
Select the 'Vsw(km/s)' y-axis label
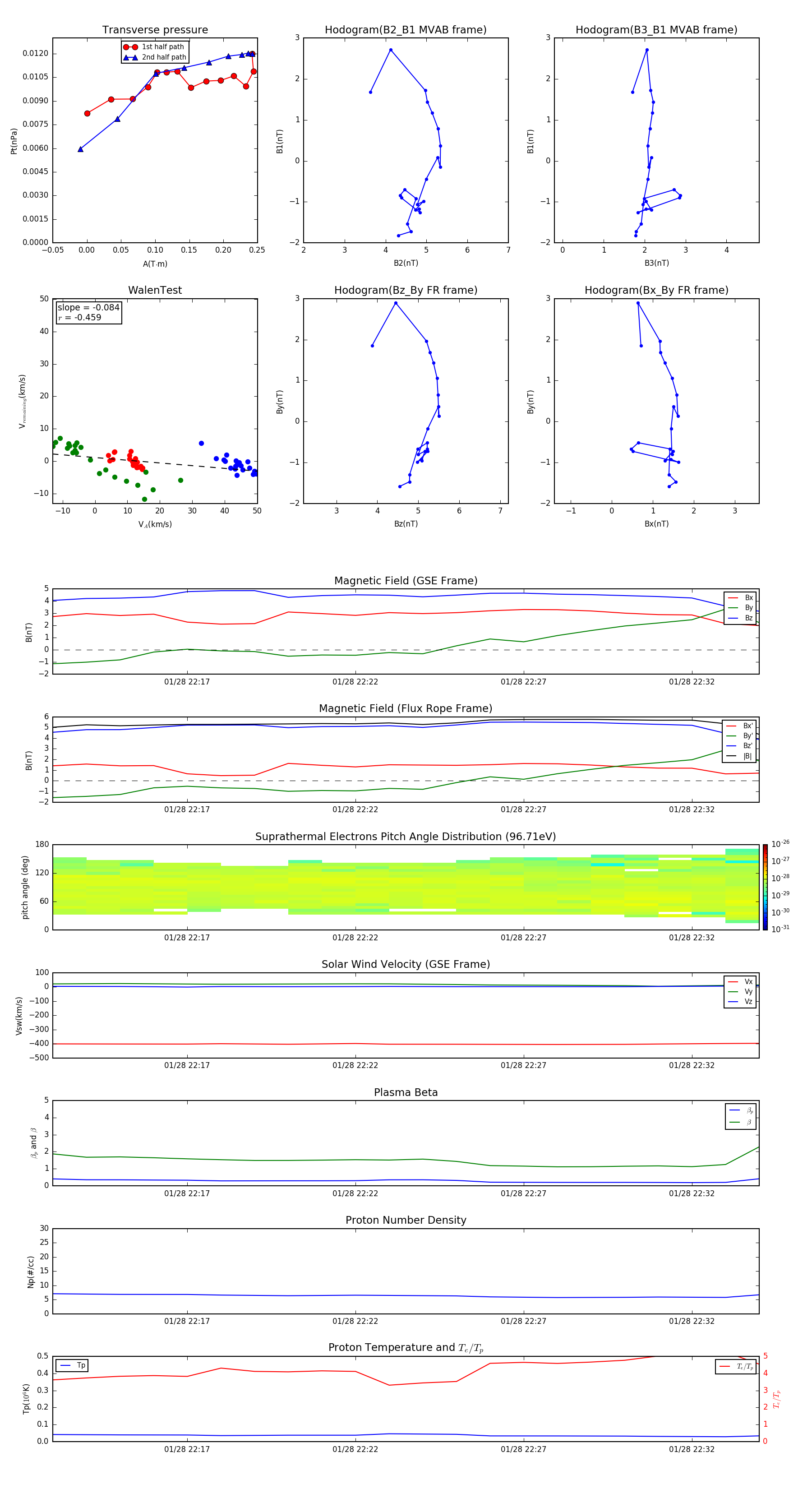click(18, 1016)
